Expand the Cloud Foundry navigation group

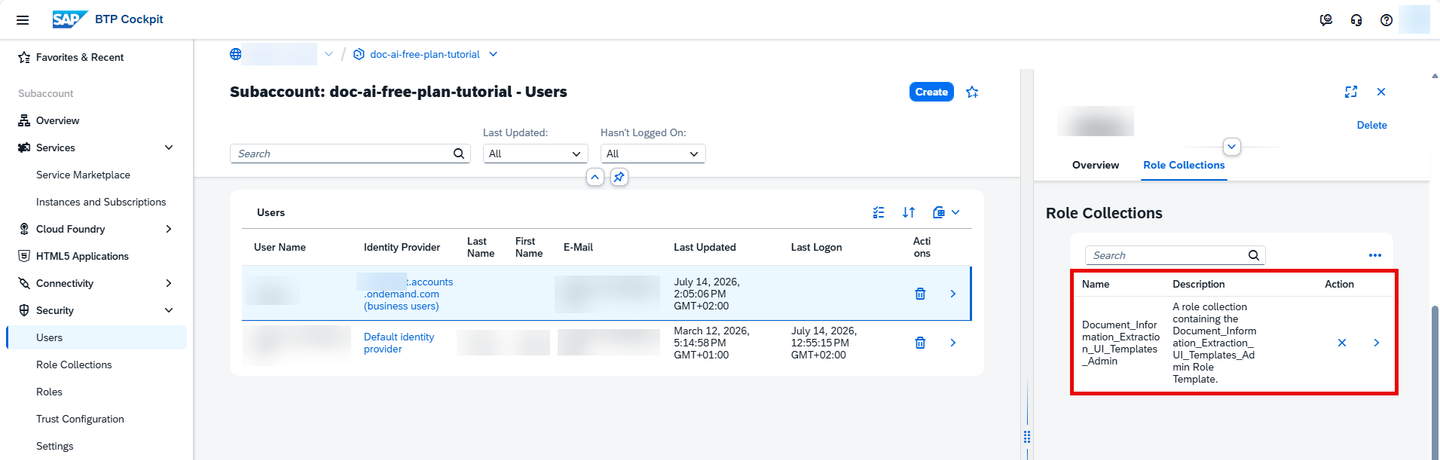point(168,229)
